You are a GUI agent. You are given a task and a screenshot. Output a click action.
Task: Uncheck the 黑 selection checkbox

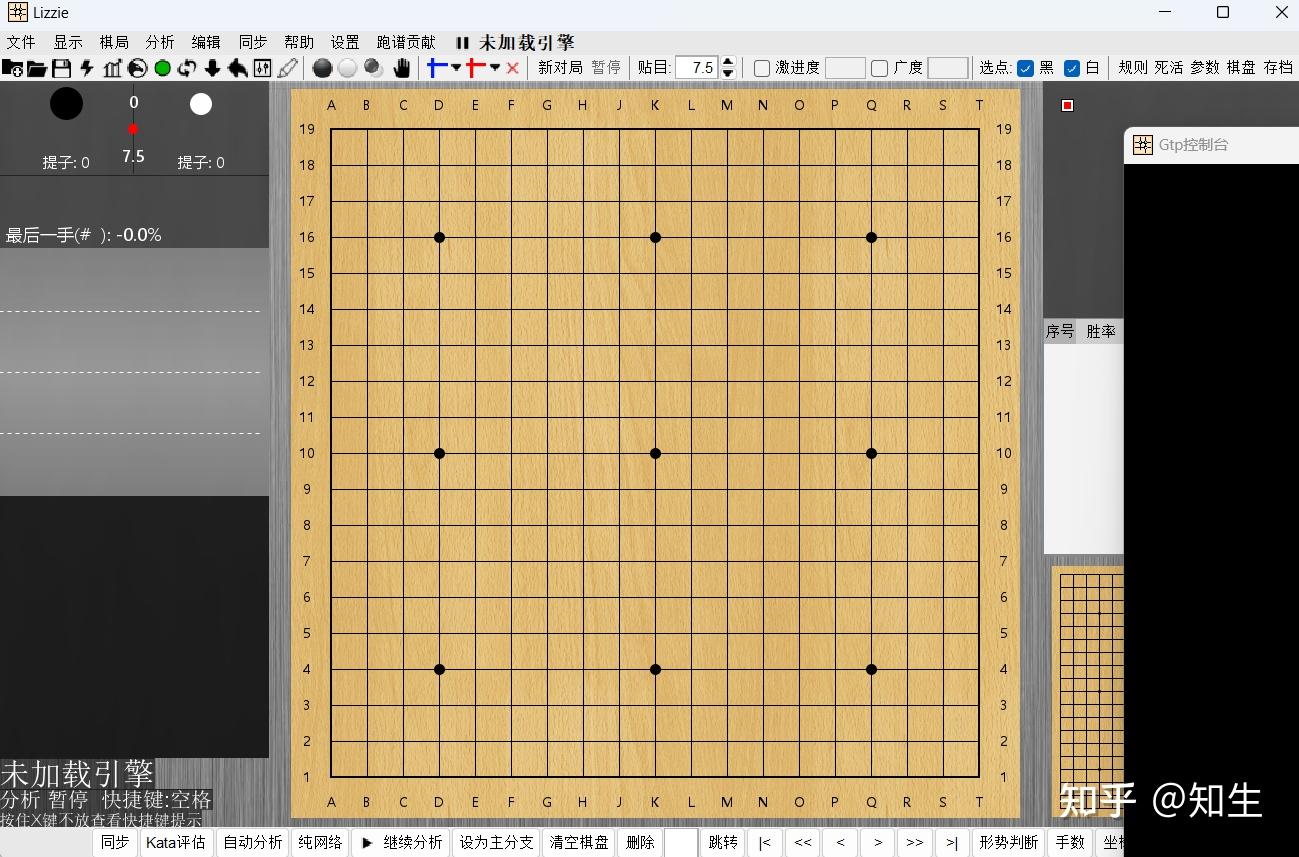point(1026,67)
